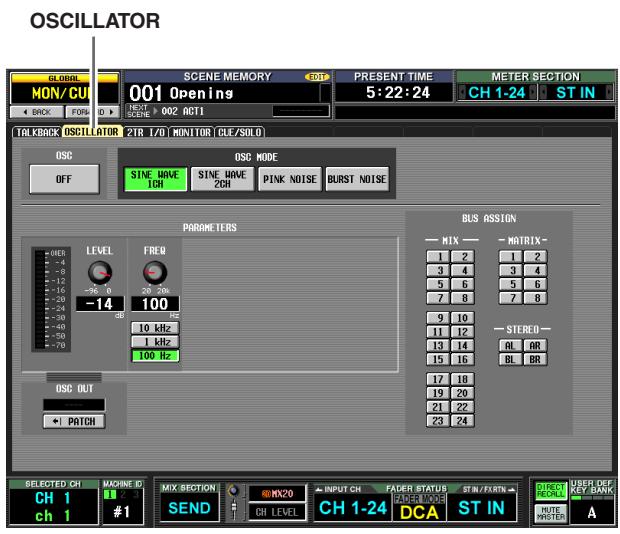Assign oscillator to MIX bus 20

click(x=463, y=393)
